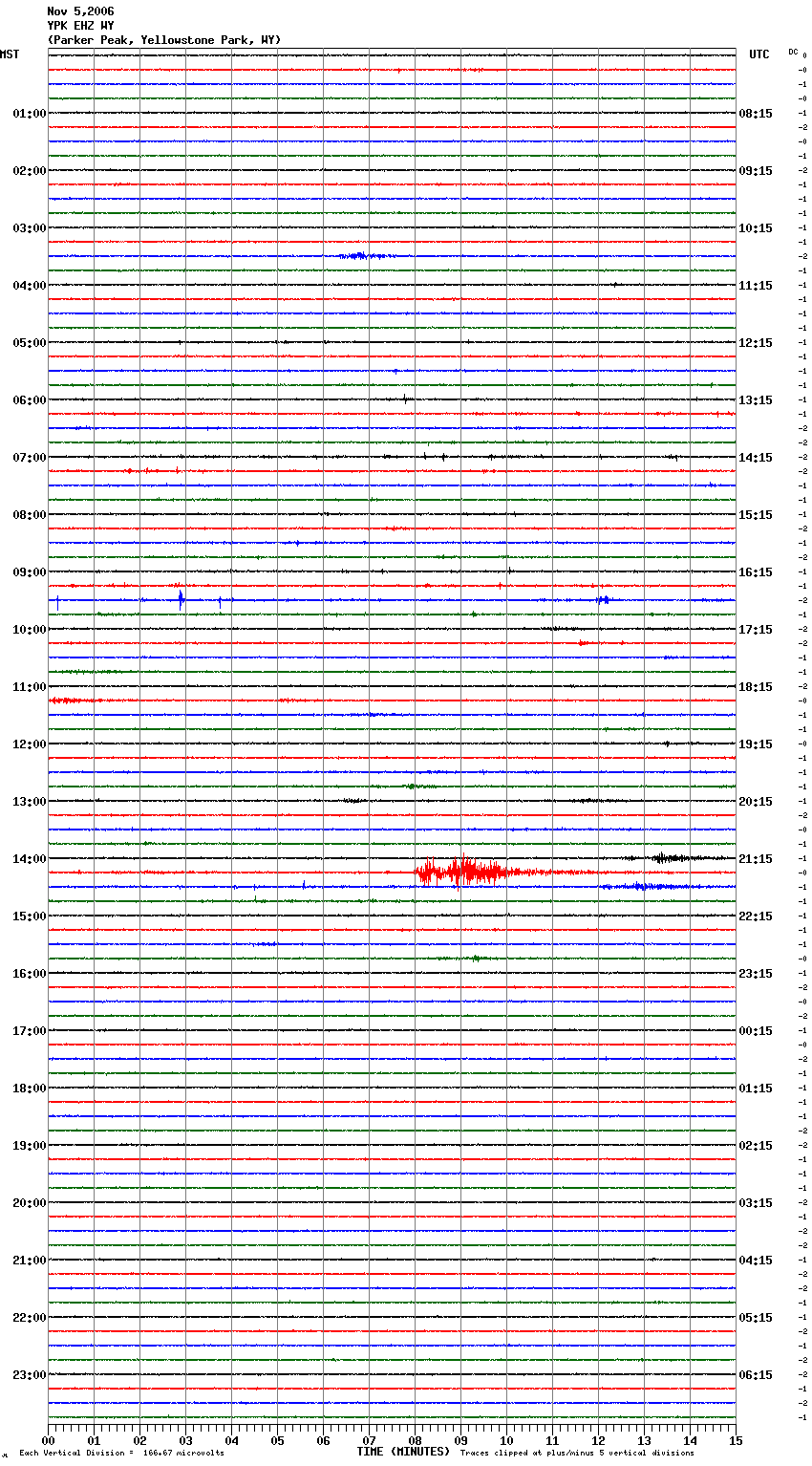Click the "MST" time zone label
The height and width of the screenshot is (1466, 812).
pyautogui.click(x=10, y=54)
